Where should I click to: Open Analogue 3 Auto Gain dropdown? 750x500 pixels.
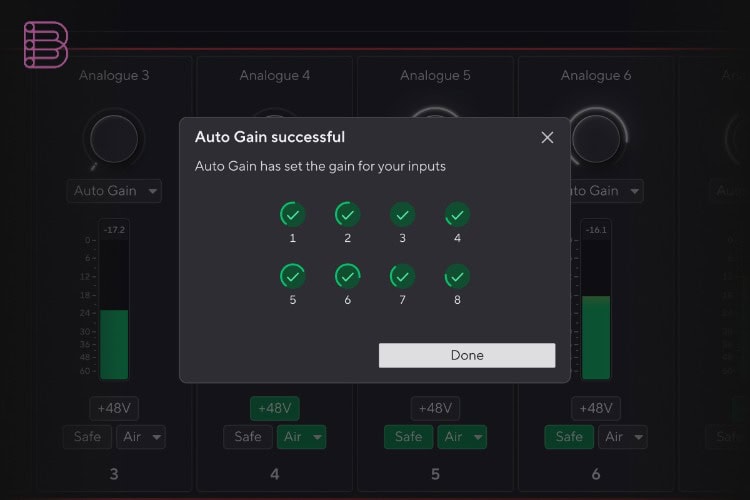pos(114,191)
